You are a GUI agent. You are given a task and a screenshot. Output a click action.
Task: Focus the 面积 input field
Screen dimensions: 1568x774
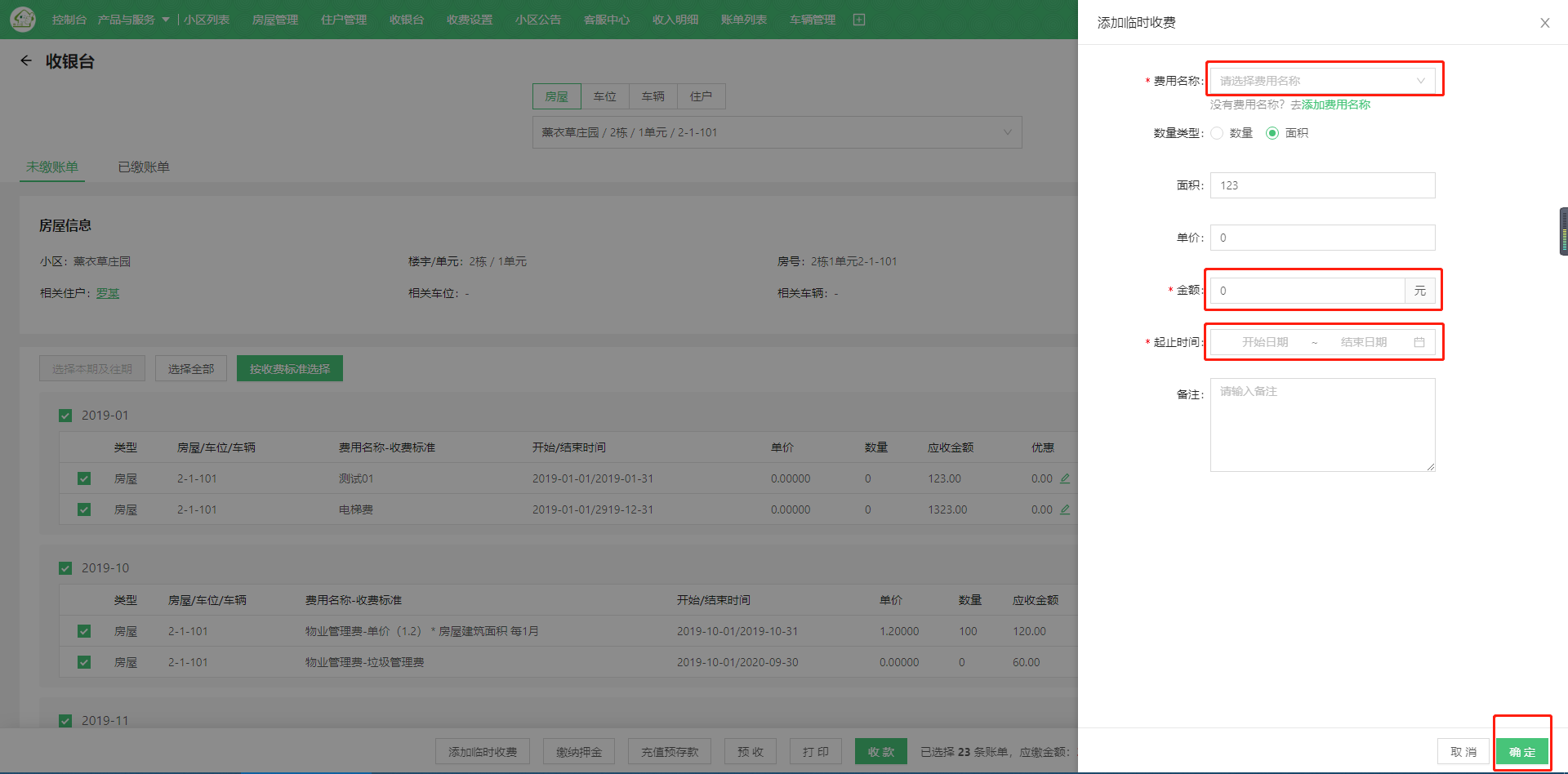click(x=1322, y=185)
